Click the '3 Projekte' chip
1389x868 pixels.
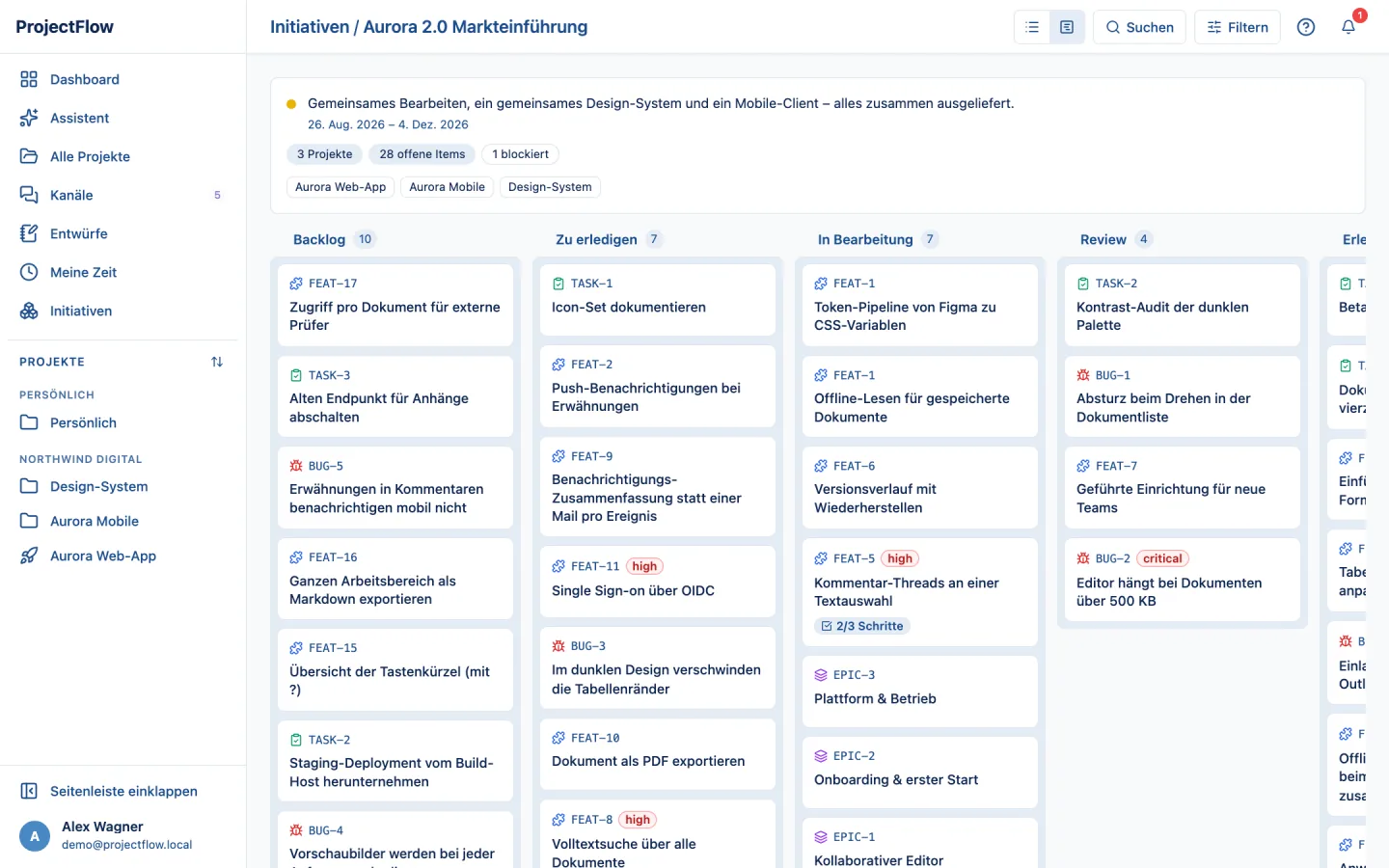[325, 154]
